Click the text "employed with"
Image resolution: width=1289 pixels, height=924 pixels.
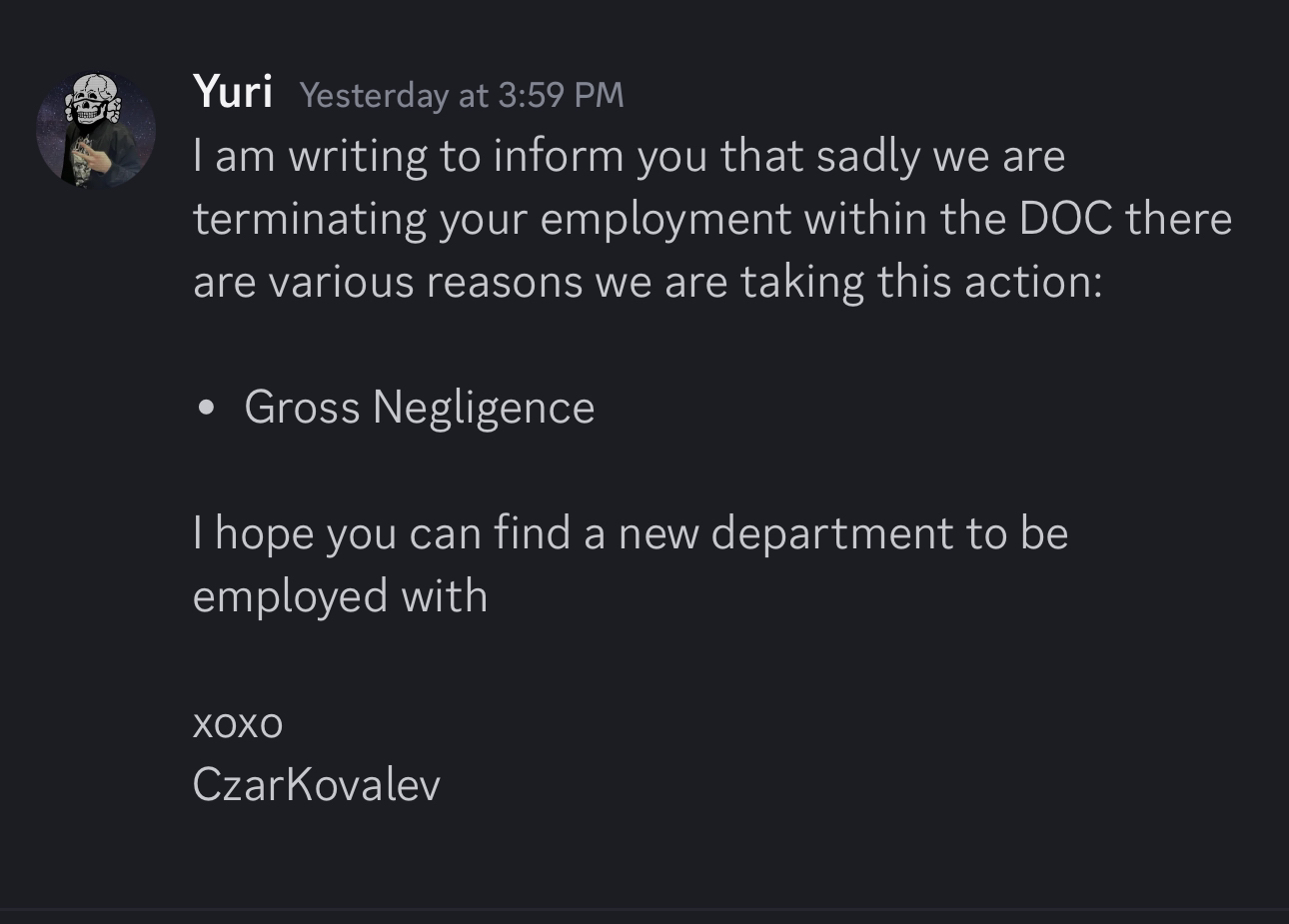pyautogui.click(x=340, y=596)
